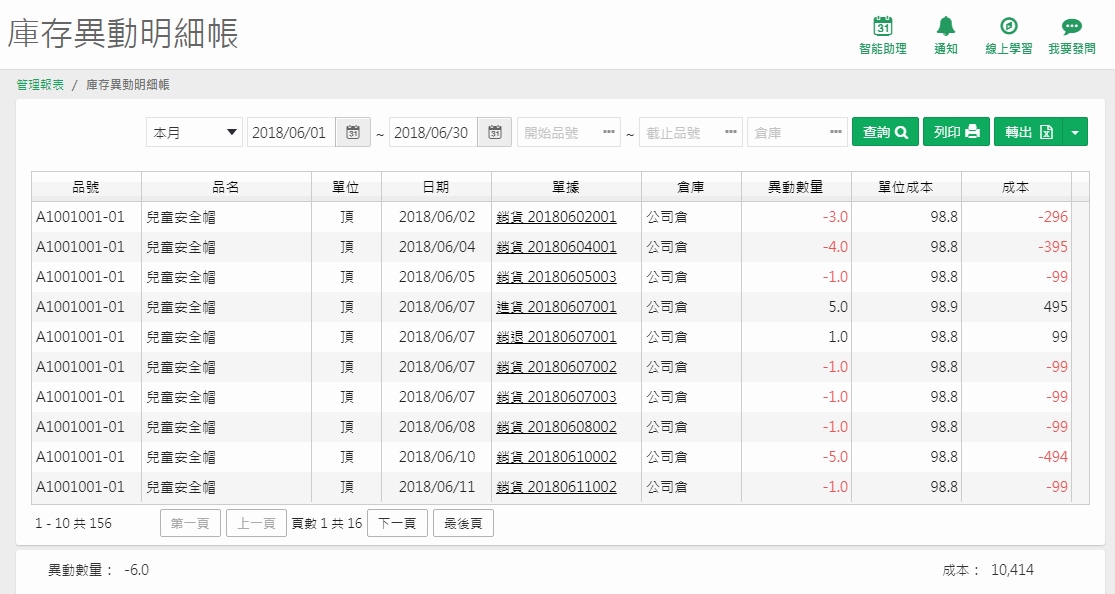
Task: Sort by the 日期 column header
Action: (x=436, y=187)
